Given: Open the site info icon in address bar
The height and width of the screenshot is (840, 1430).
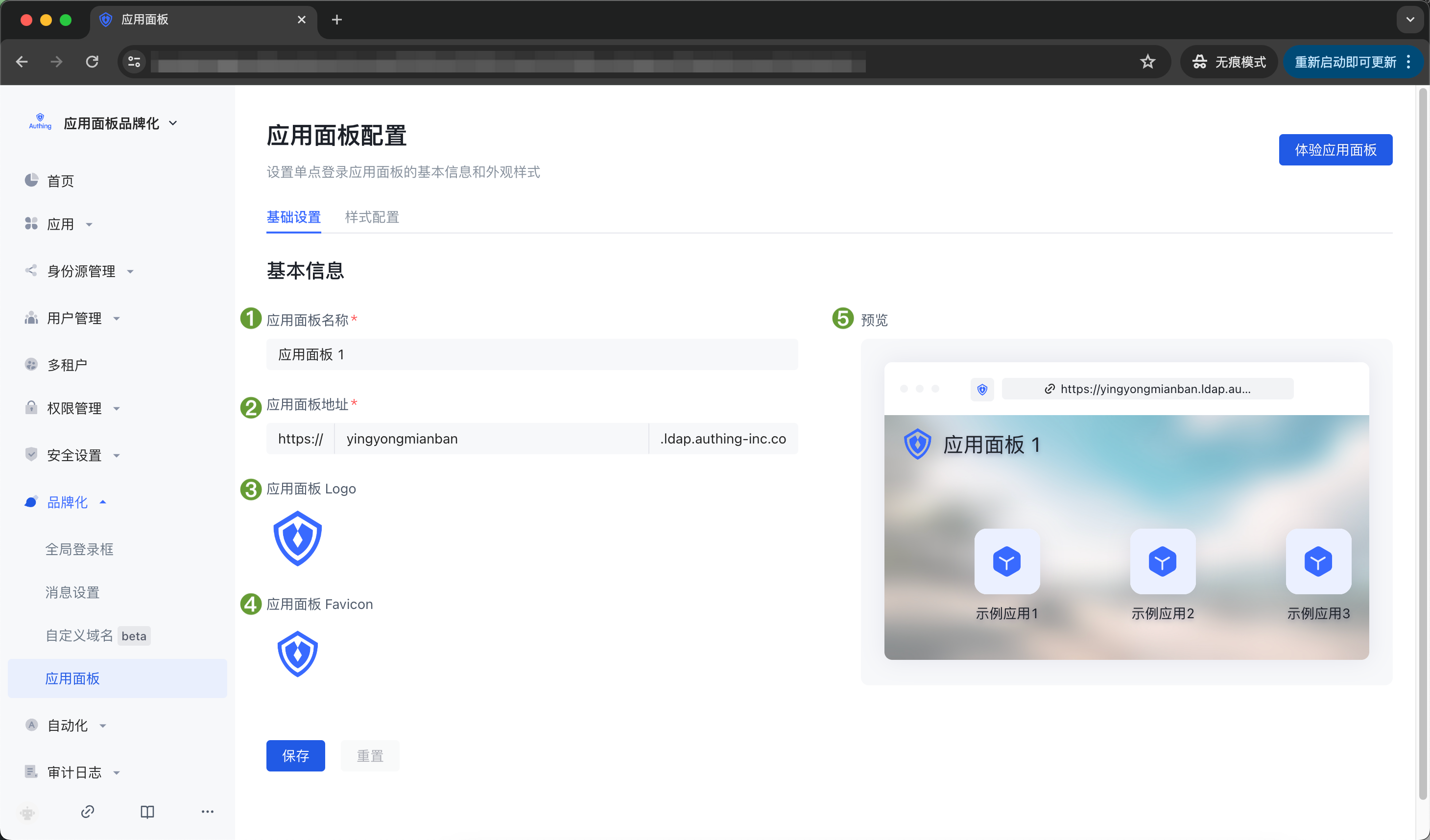Looking at the screenshot, I should [135, 61].
